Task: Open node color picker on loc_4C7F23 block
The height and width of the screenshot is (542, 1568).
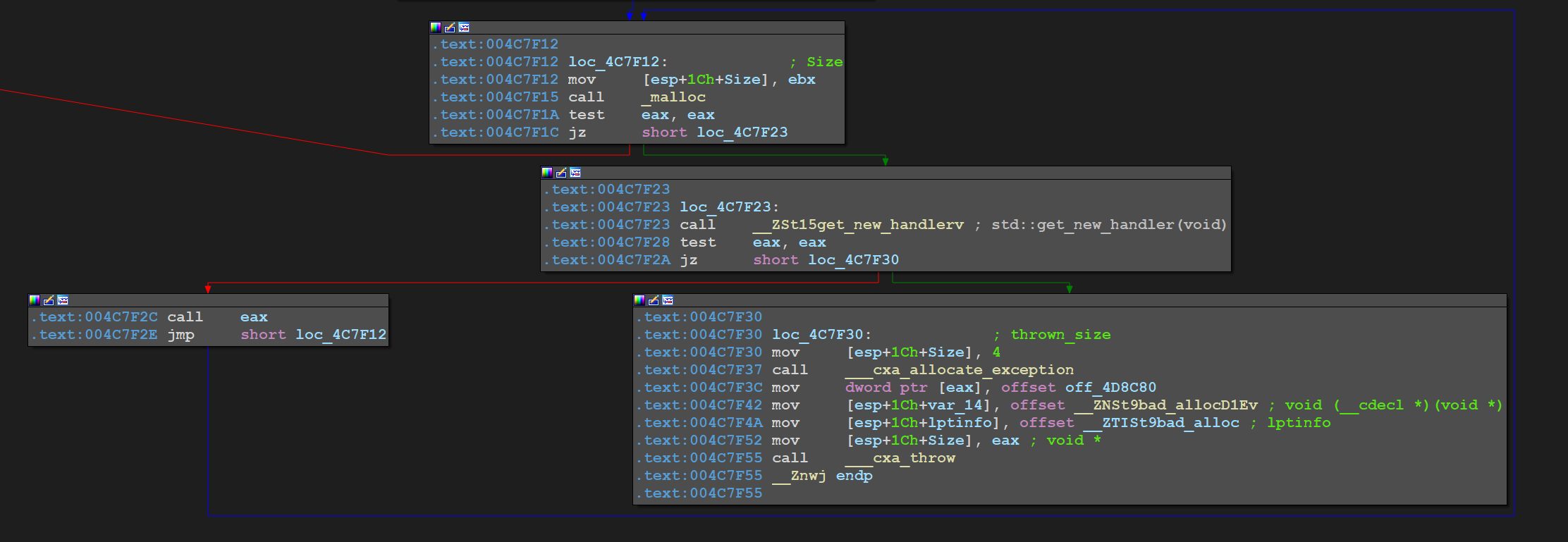Action: pyautogui.click(x=547, y=173)
